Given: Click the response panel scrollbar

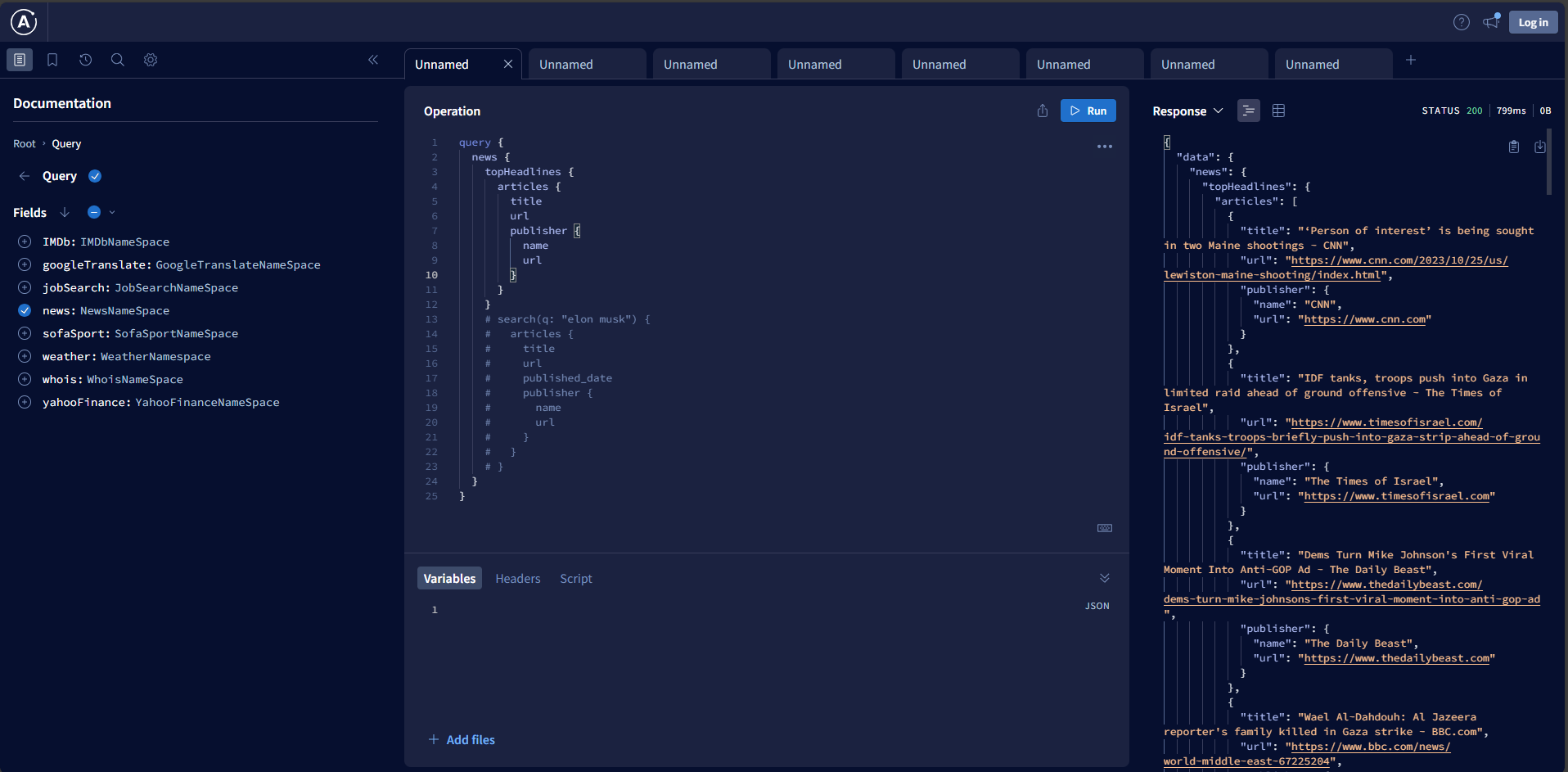Looking at the screenshot, I should (x=1549, y=161).
